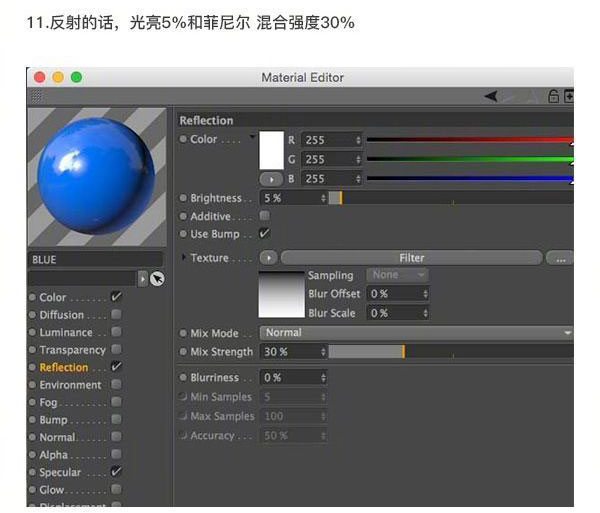Click the gradient texture preview thumbnail

coord(282,295)
